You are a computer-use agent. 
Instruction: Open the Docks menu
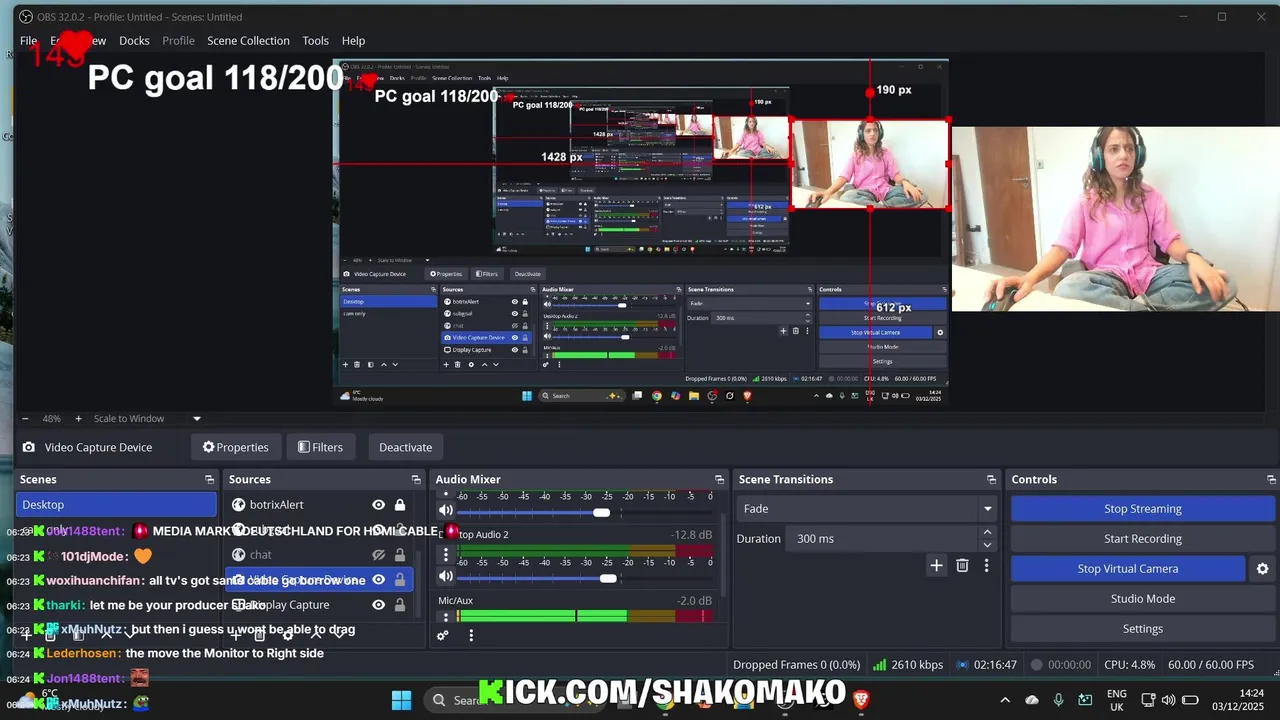[x=134, y=41]
